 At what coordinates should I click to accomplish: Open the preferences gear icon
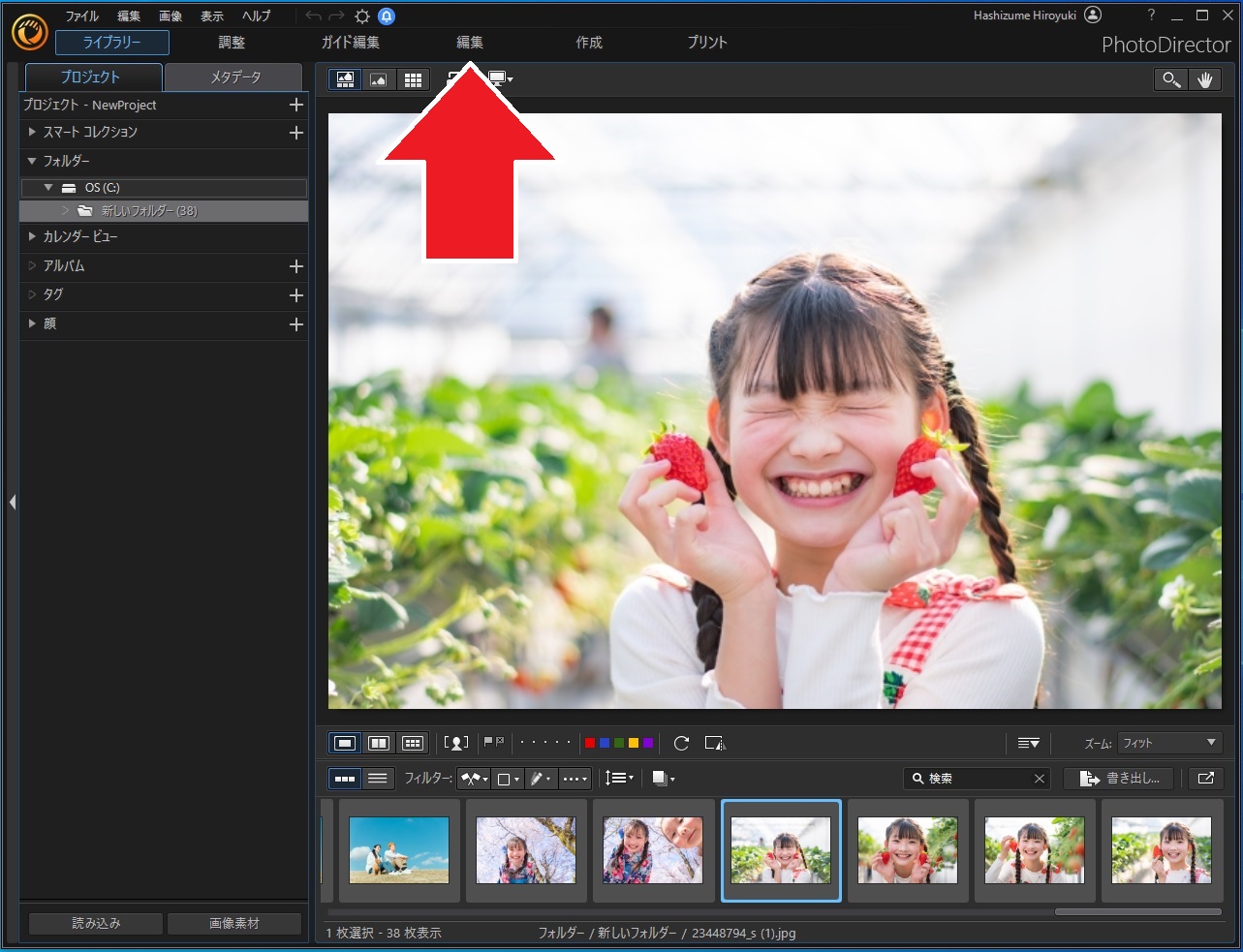point(362,16)
